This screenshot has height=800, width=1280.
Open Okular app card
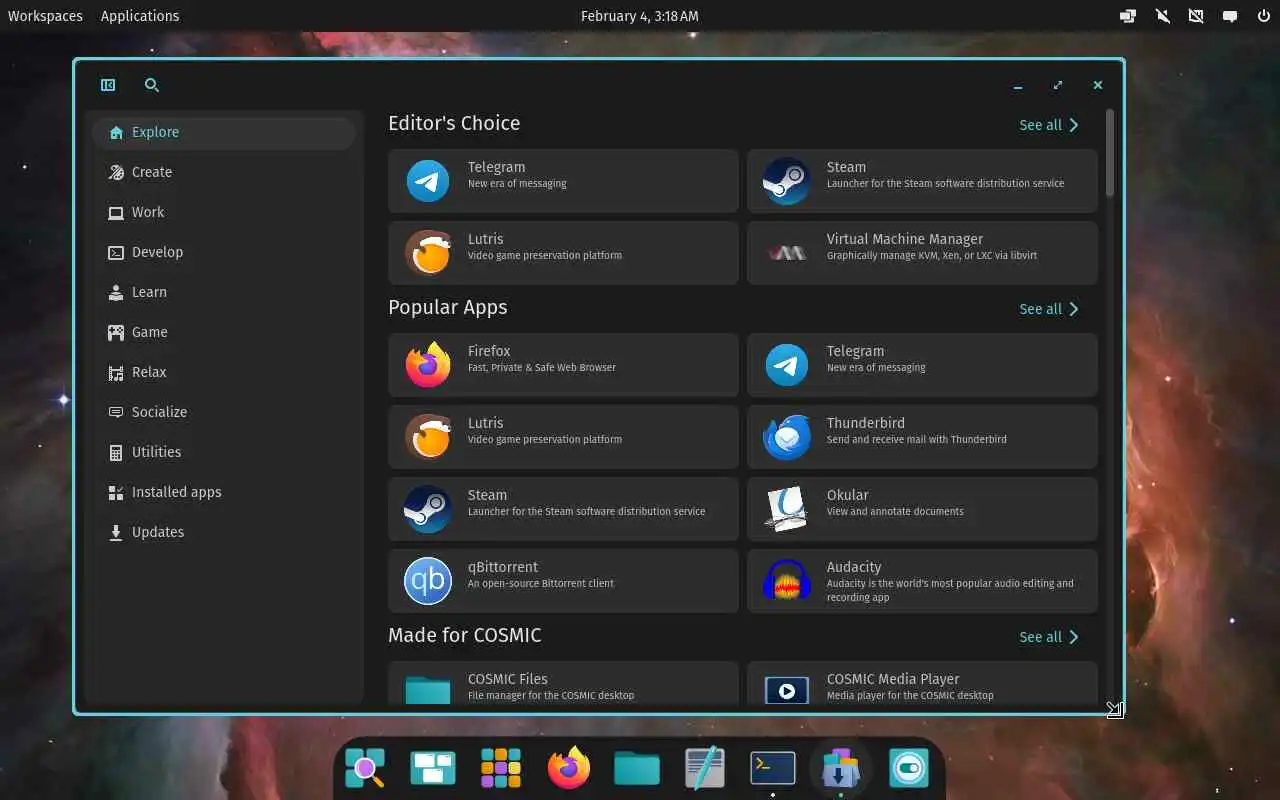coord(922,509)
